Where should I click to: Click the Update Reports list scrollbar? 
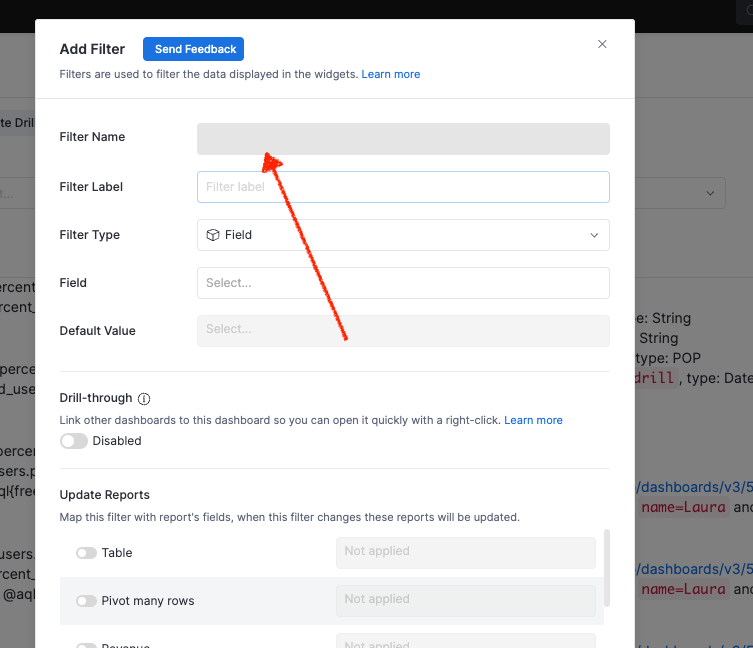[607, 568]
